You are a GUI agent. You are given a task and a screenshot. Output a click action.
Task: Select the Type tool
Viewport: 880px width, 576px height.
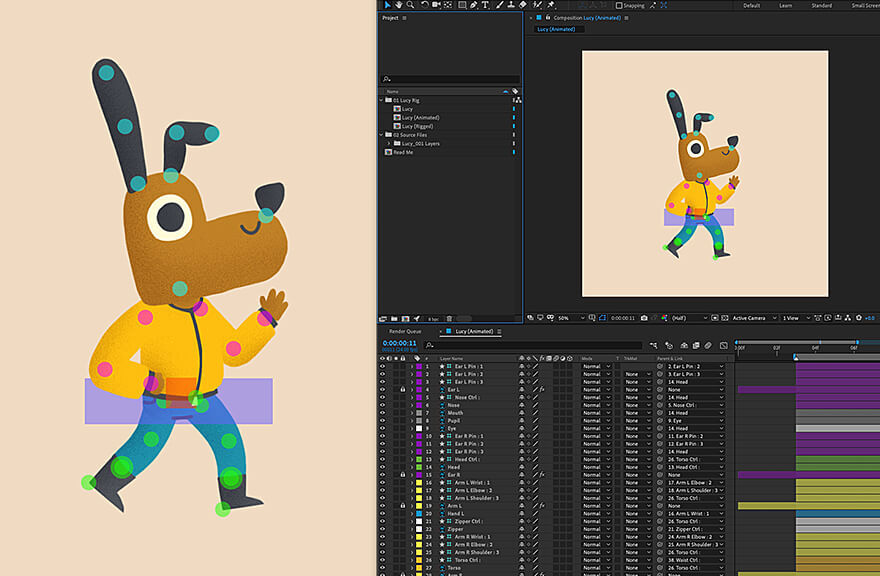coord(486,5)
